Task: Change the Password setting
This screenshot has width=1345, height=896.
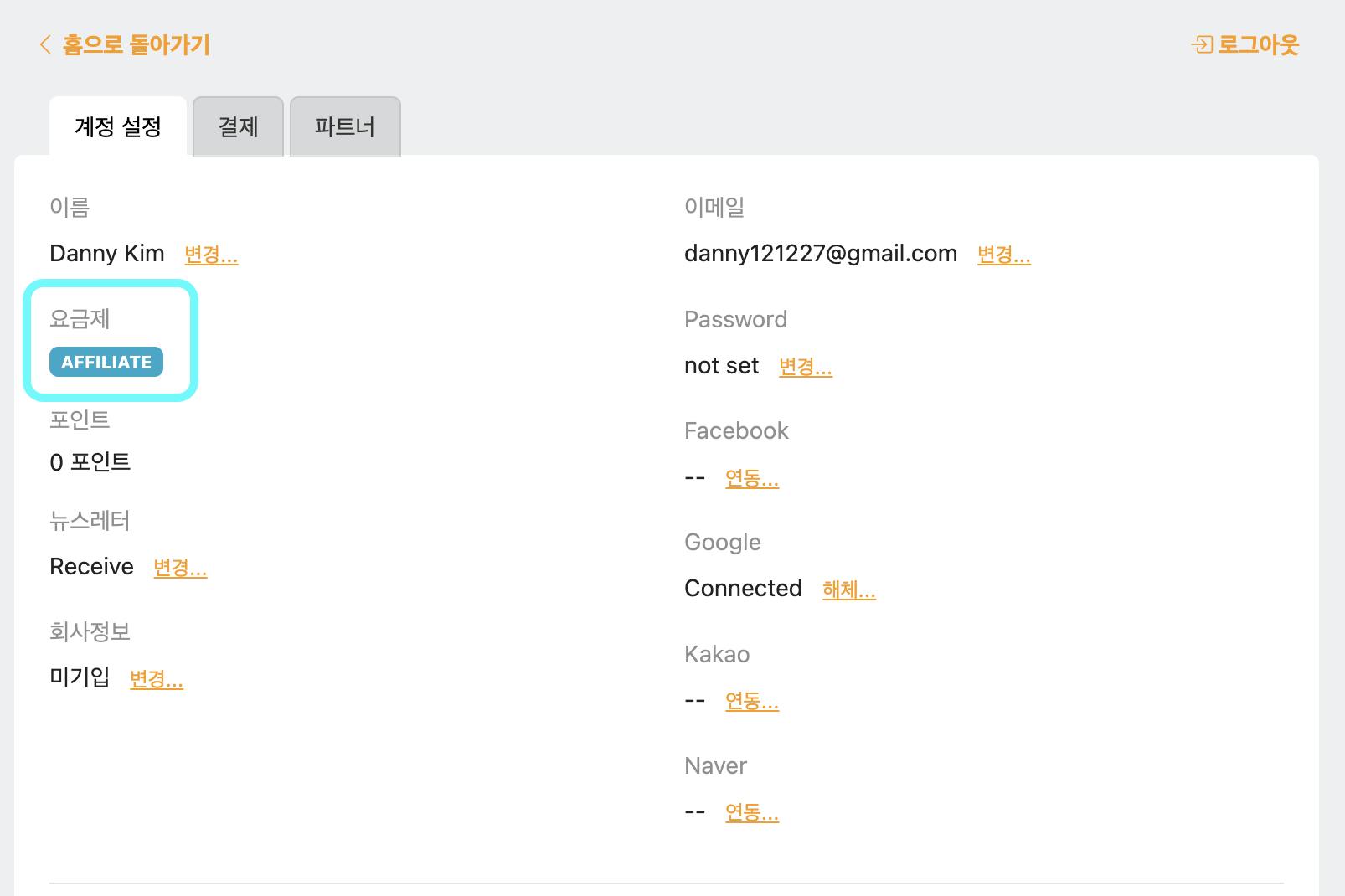Action: (x=805, y=367)
